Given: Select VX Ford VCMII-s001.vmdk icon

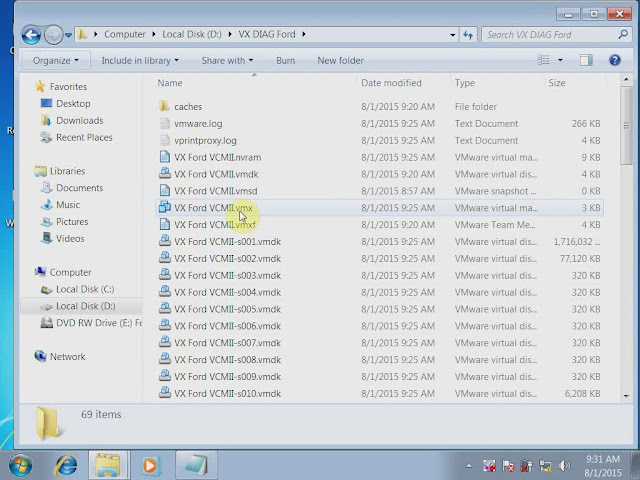Looking at the screenshot, I should click(164, 241).
